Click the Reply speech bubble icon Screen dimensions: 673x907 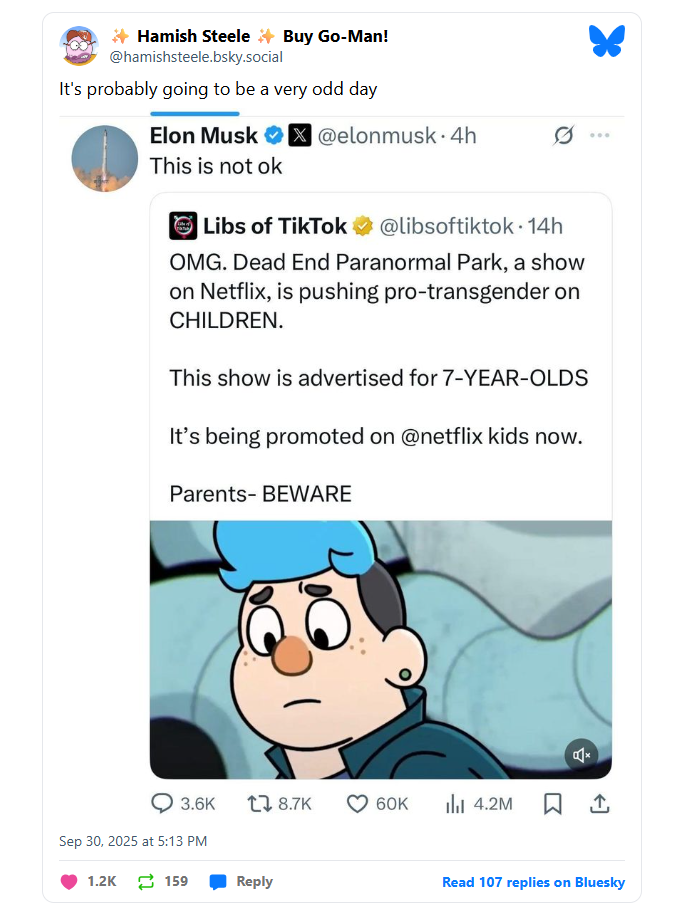[x=218, y=881]
